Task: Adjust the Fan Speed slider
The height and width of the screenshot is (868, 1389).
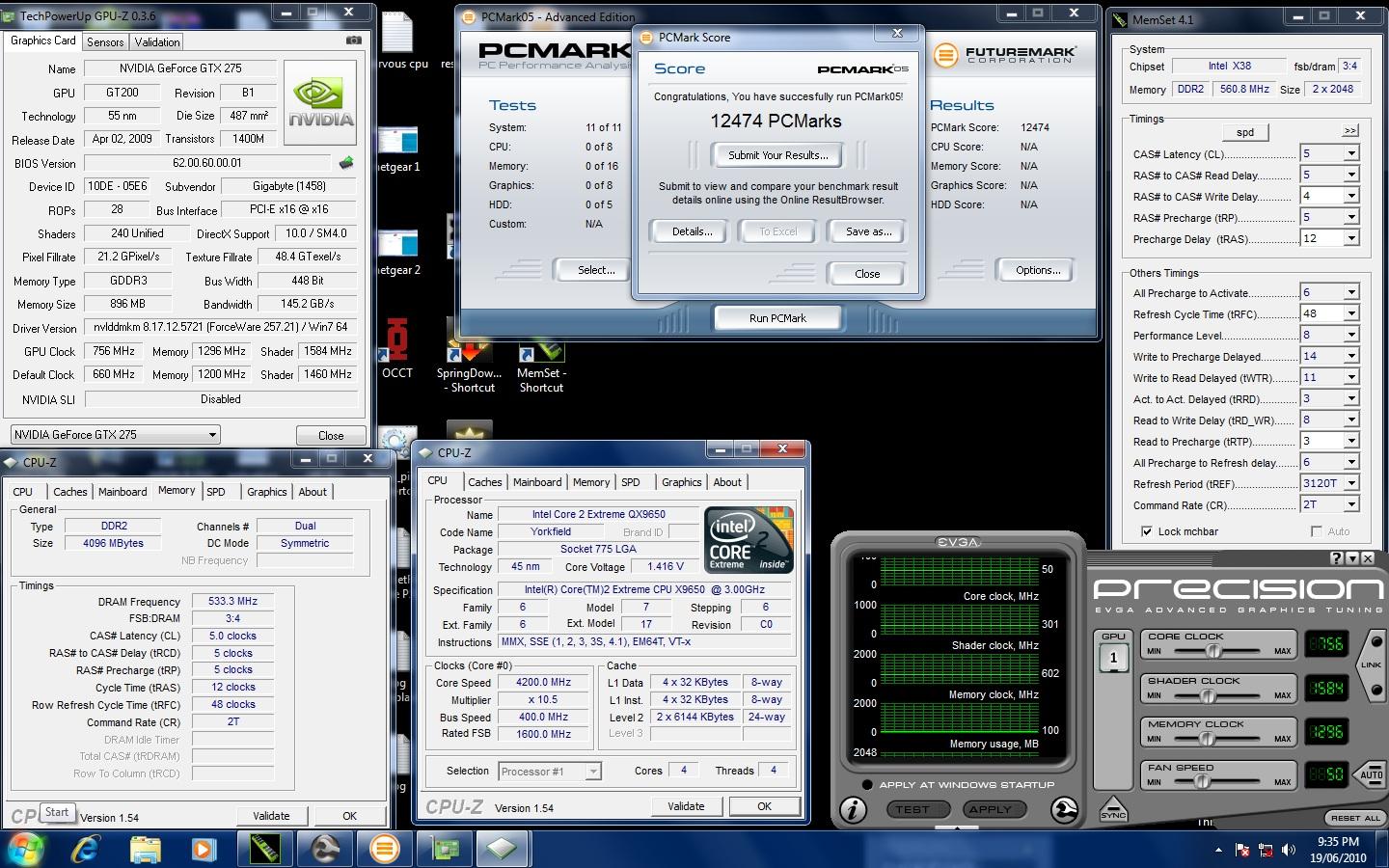Action: click(x=1202, y=782)
